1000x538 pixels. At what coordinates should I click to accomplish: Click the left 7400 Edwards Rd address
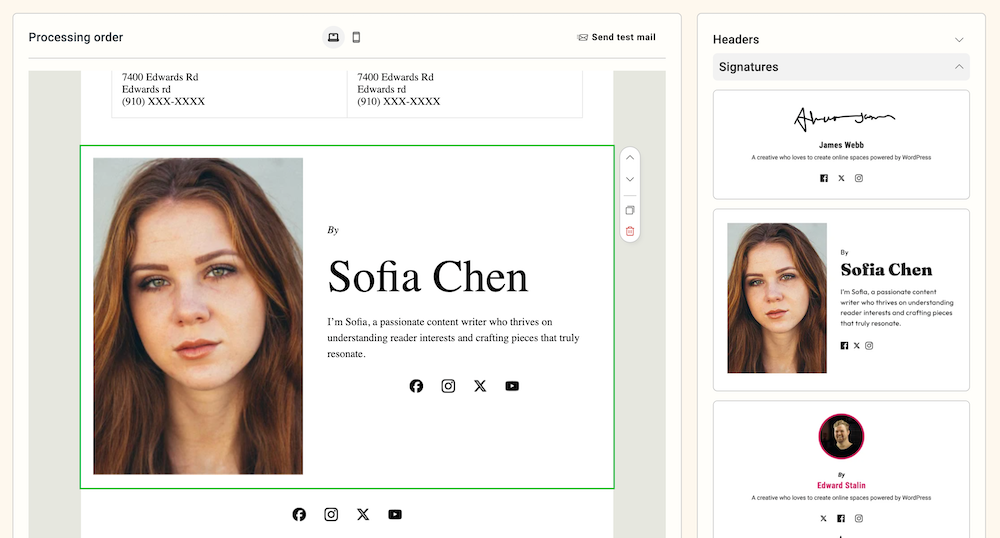point(160,77)
